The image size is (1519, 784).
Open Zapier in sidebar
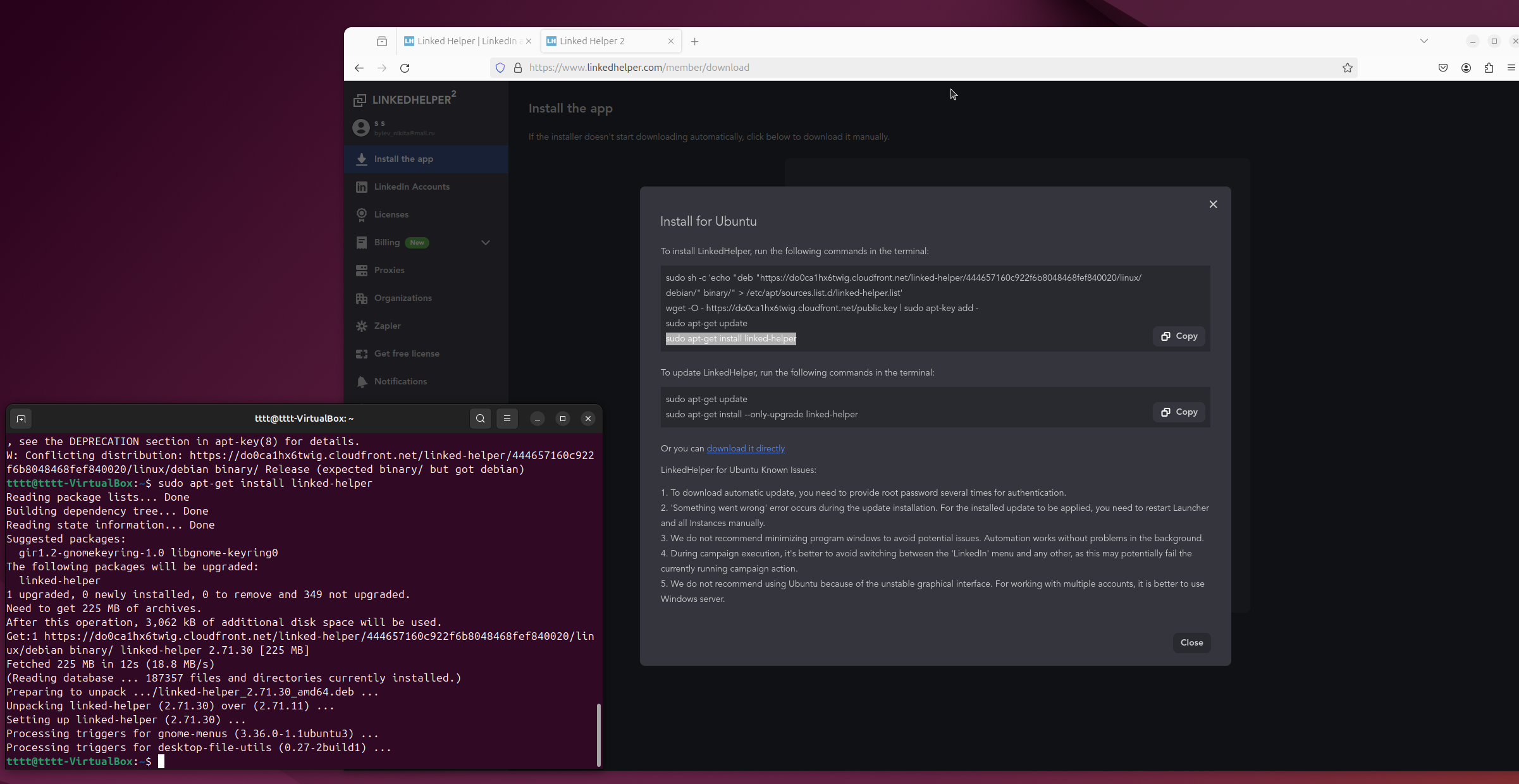coord(426,326)
